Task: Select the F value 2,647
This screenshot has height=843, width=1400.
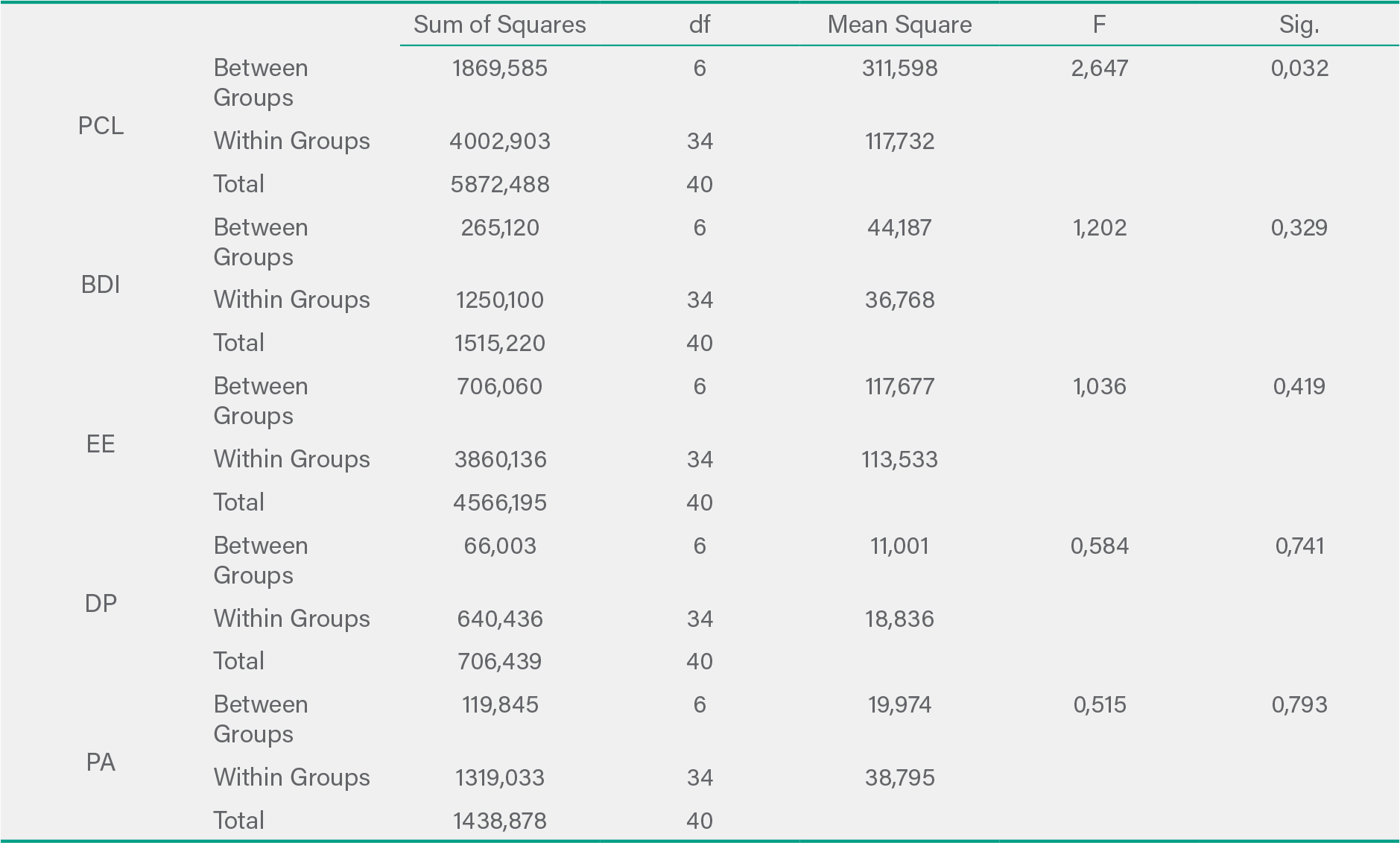Action: (x=1099, y=69)
